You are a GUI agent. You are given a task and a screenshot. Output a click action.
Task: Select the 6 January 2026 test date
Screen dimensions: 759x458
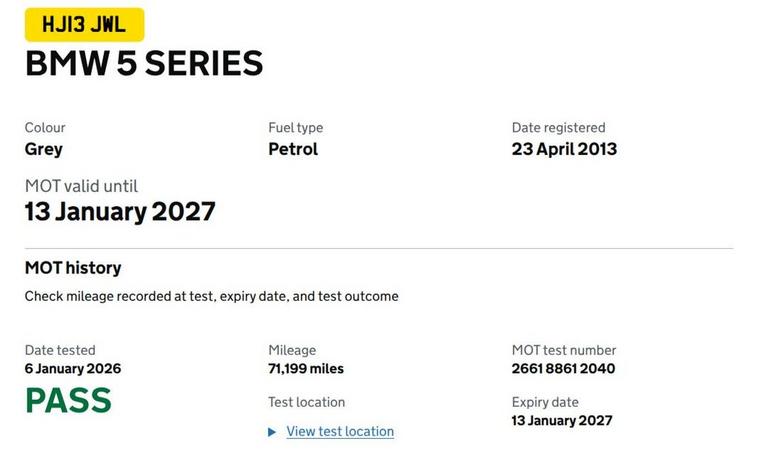[x=73, y=368]
